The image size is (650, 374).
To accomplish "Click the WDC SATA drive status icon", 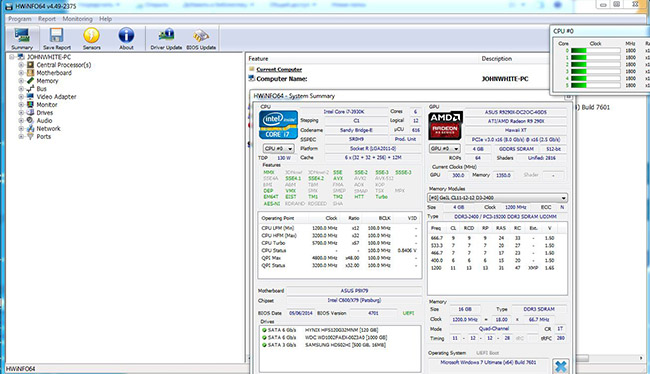I will click(264, 338).
